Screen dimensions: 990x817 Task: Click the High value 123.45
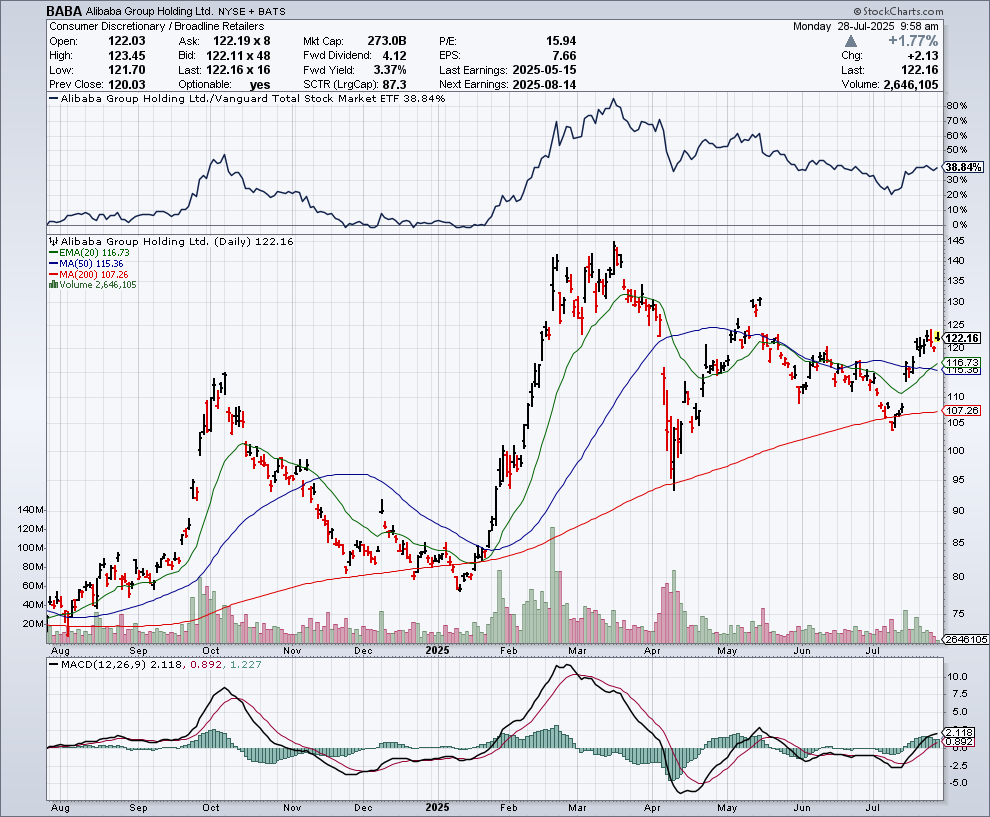(127, 56)
